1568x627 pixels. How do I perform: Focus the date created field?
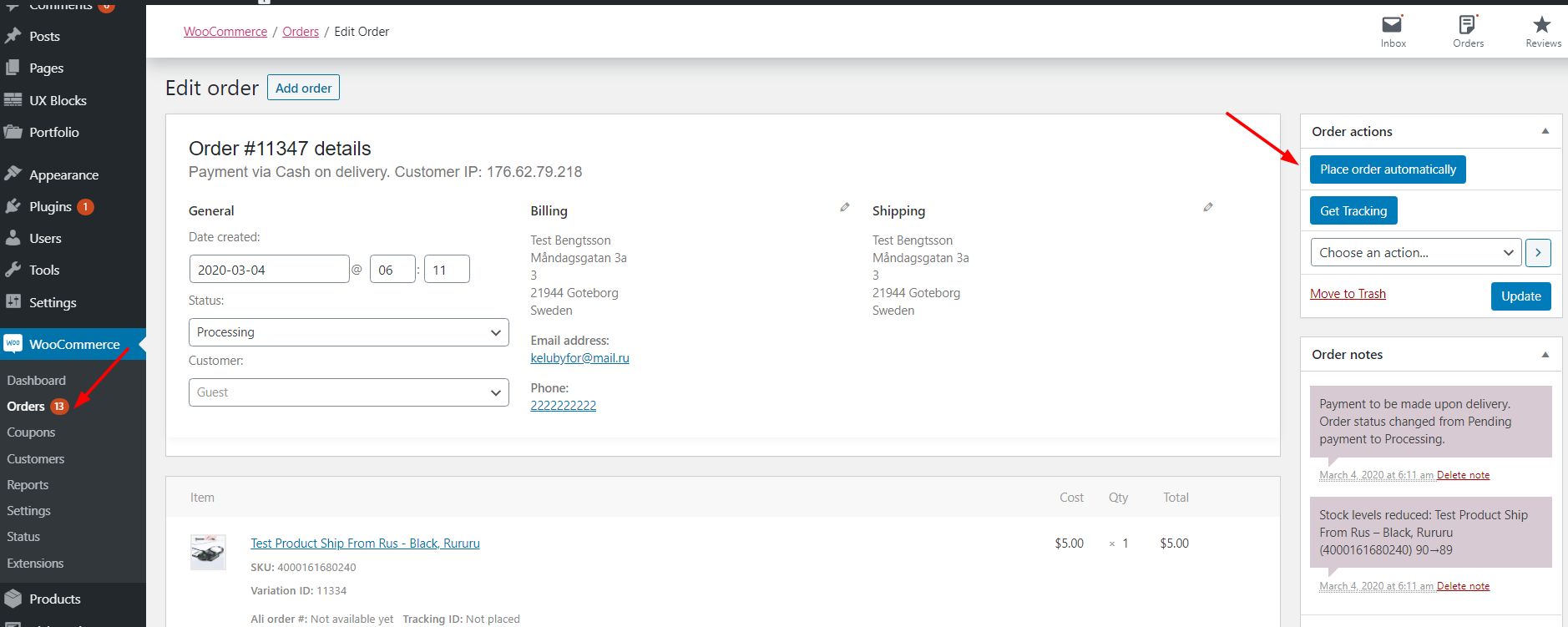tap(269, 270)
